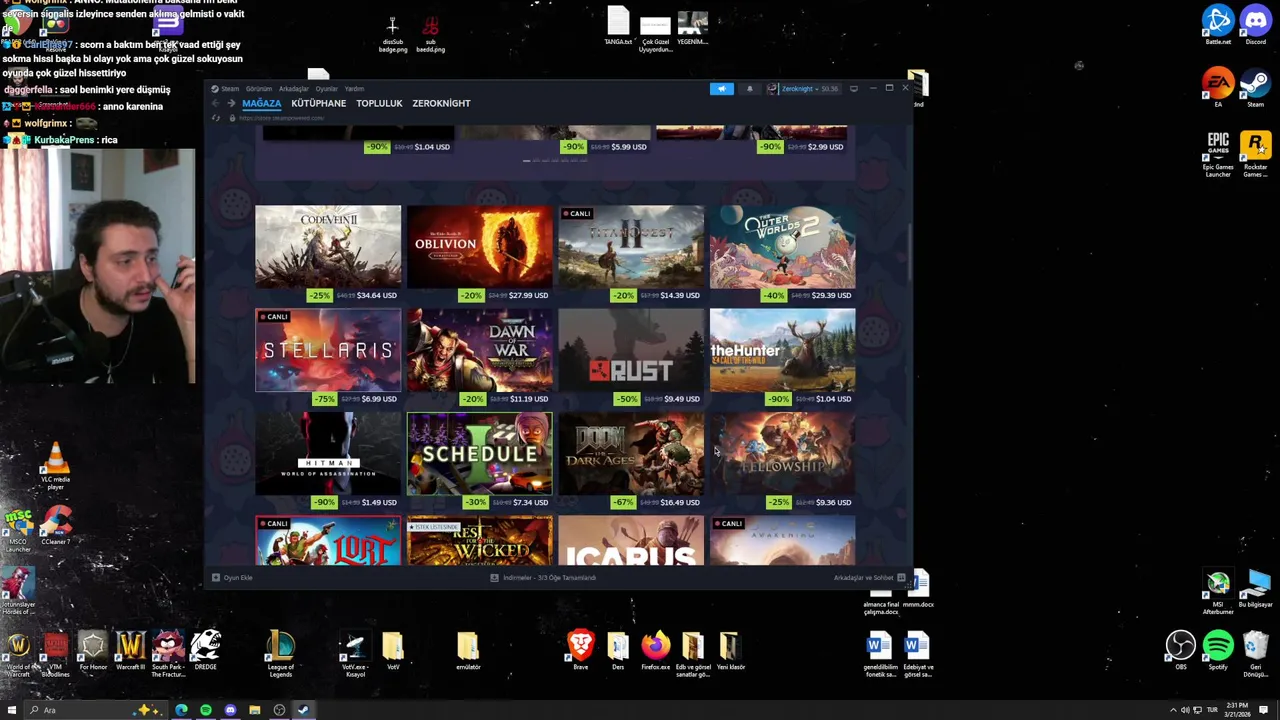Open Discord desktop shortcut
The height and width of the screenshot is (720, 1280).
coord(1255,26)
